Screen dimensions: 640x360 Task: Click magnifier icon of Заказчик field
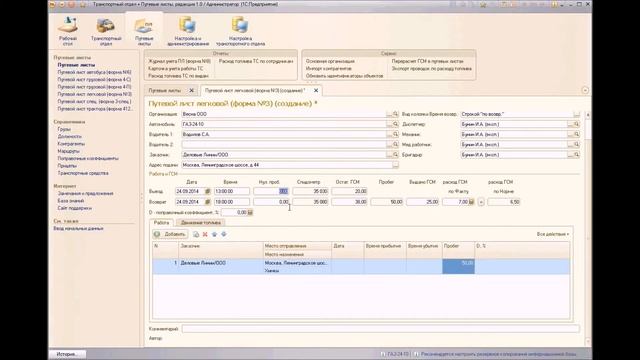click(396, 155)
